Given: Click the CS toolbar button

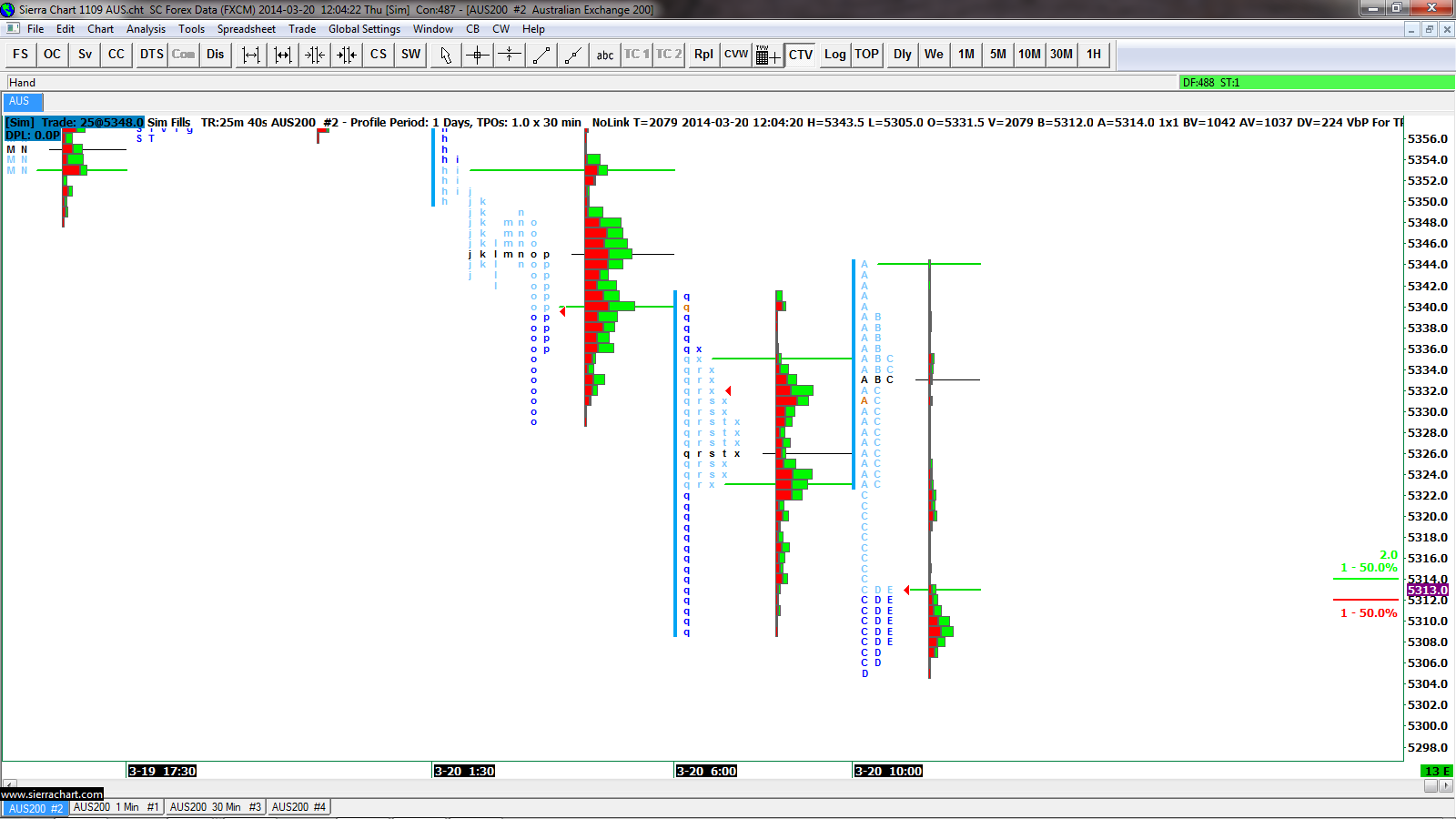Looking at the screenshot, I should pos(379,55).
